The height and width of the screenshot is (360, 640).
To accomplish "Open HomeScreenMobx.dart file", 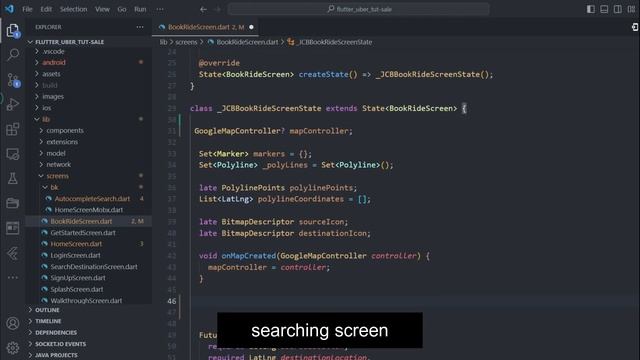I will pyautogui.click(x=89, y=210).
